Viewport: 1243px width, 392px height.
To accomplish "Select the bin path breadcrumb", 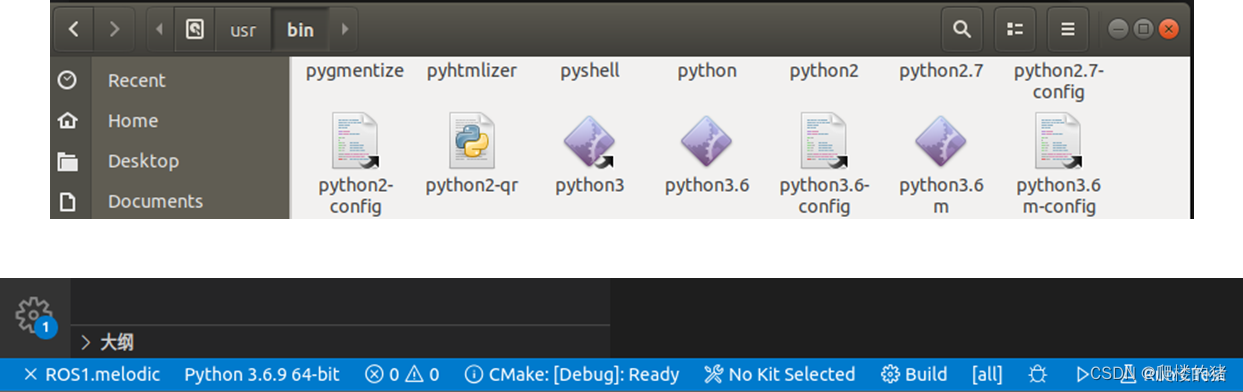I will [300, 29].
